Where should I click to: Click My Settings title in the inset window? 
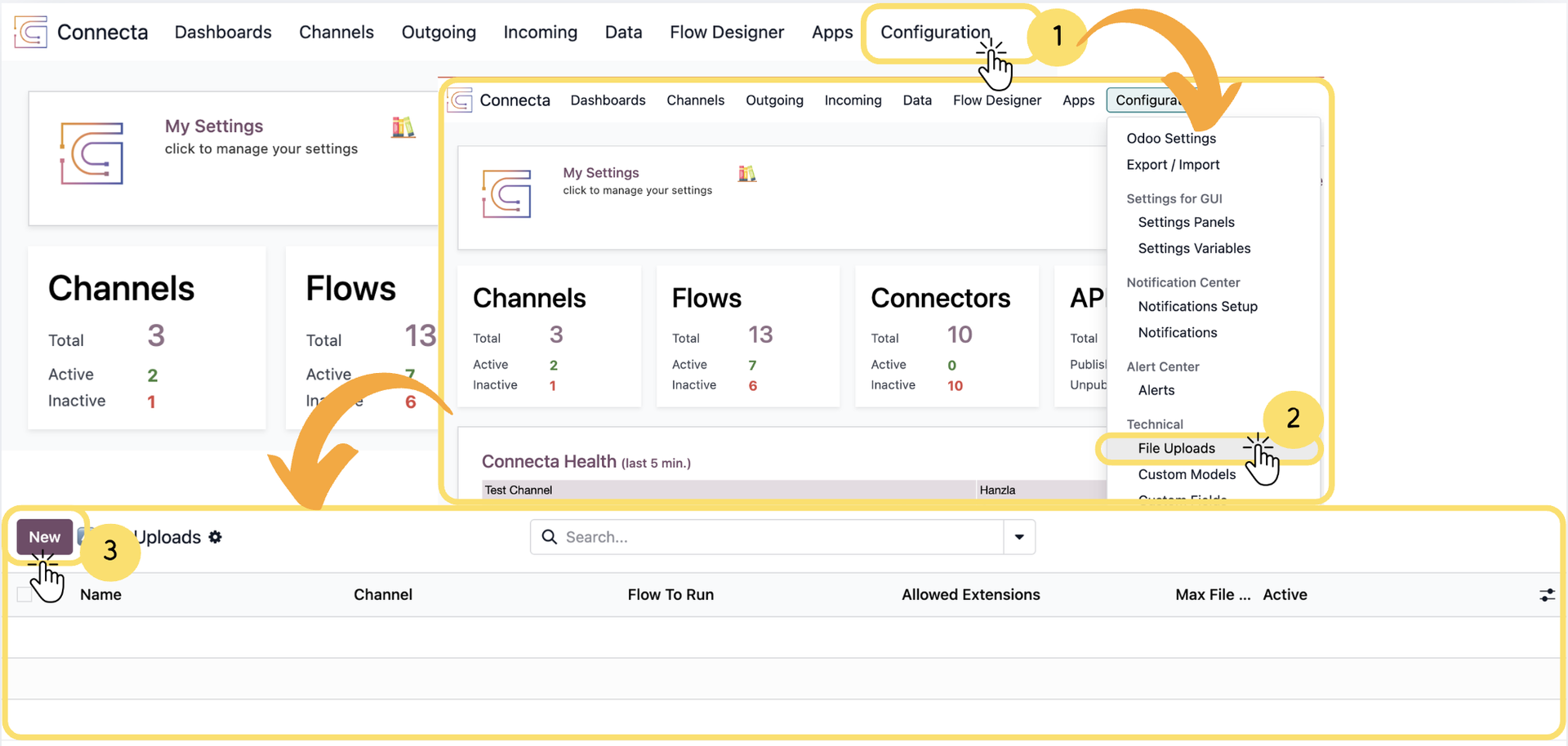pyautogui.click(x=600, y=172)
